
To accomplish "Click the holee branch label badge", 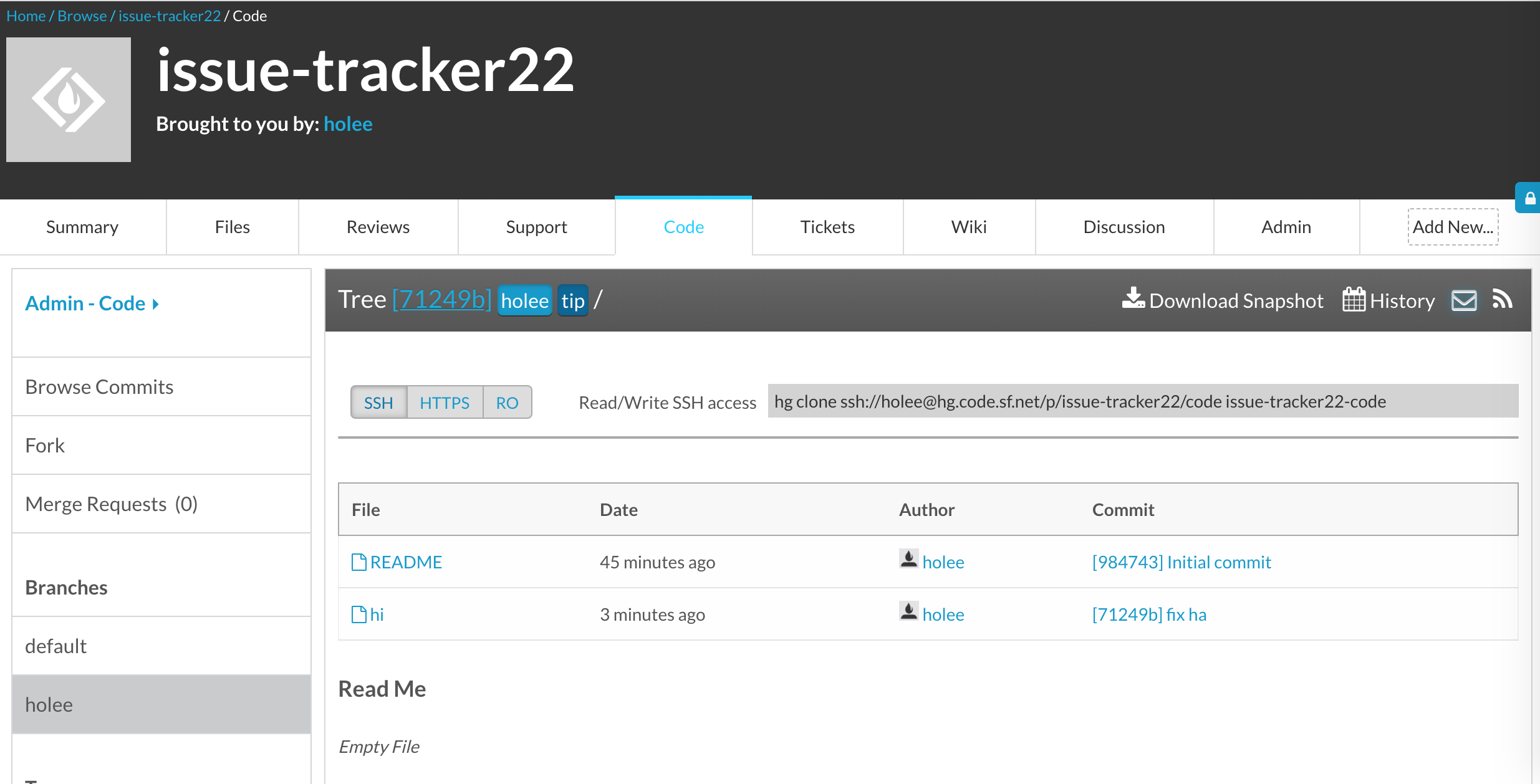I will (524, 301).
